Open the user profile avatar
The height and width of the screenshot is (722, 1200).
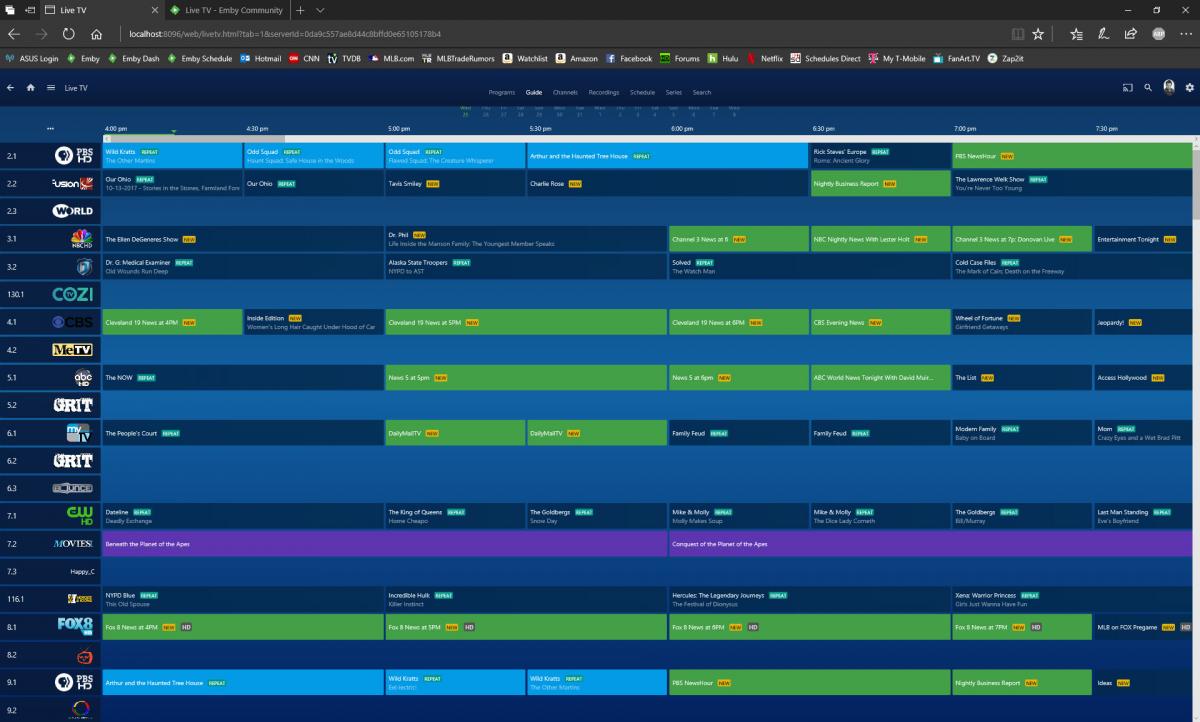click(1169, 88)
